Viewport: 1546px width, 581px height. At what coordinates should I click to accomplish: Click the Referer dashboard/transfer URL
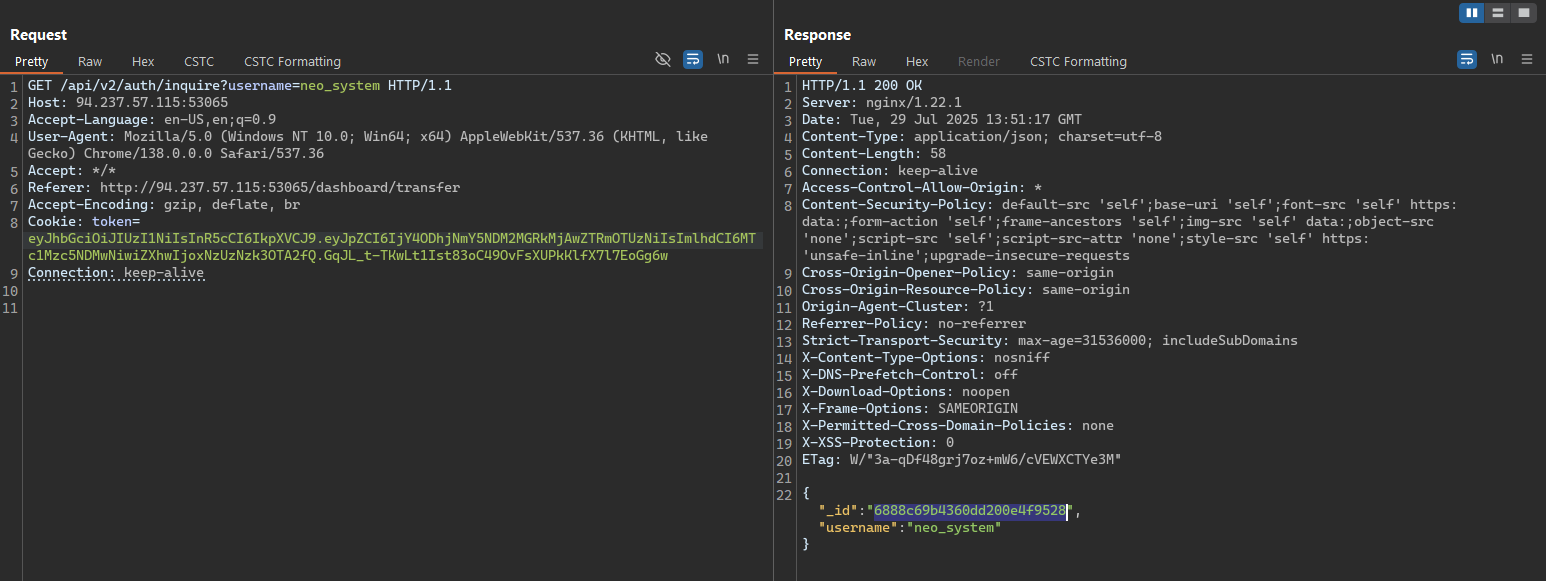click(280, 188)
